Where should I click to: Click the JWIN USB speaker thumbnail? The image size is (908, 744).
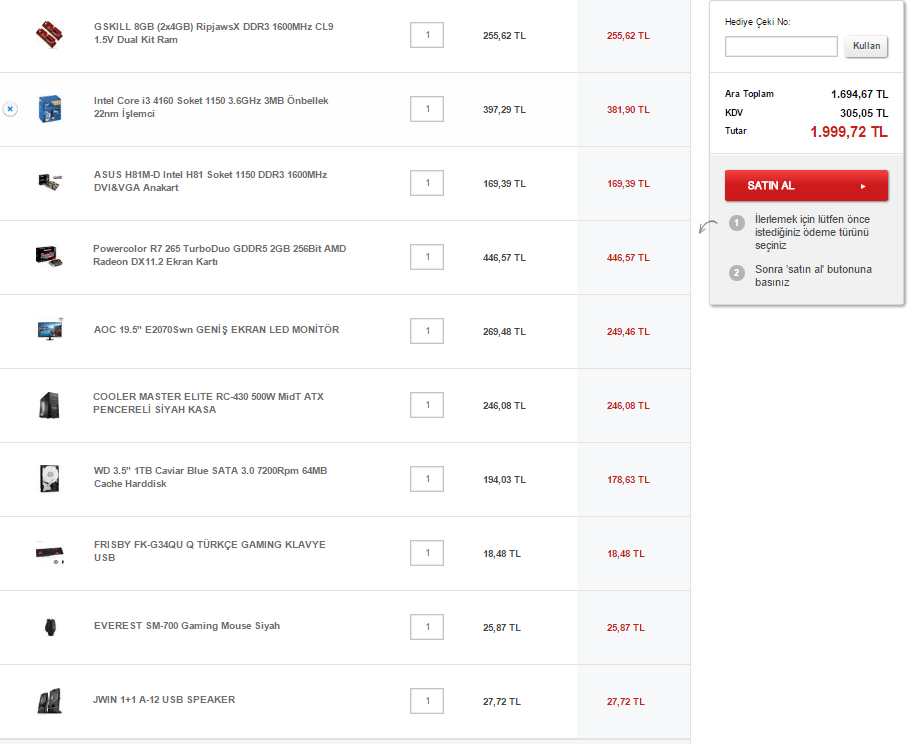click(48, 701)
